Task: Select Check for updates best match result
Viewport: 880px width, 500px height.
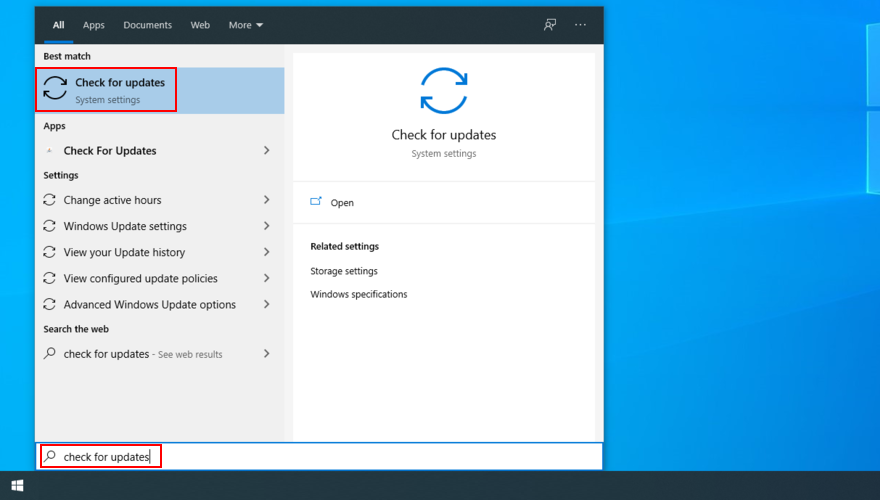Action: (x=120, y=90)
